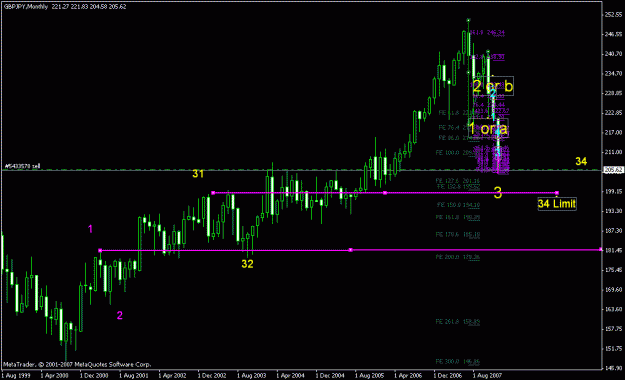Viewport: 625px width, 380px height.
Task: Click the 1 Dec 2004 date label
Action: (x=330, y=376)
